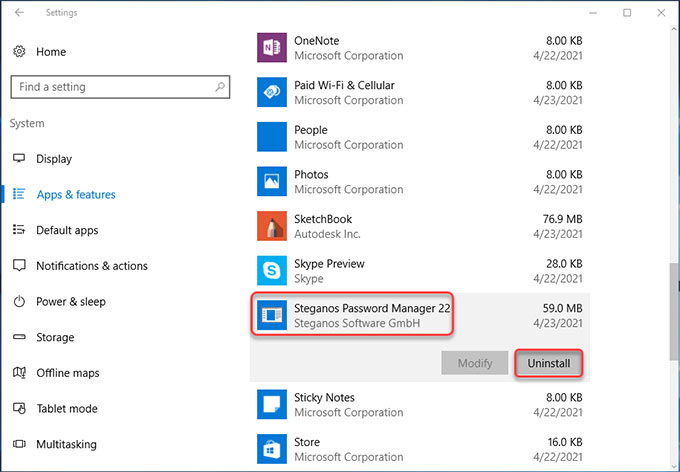Image resolution: width=680 pixels, height=472 pixels.
Task: Click the Home gear icon
Action: click(19, 52)
